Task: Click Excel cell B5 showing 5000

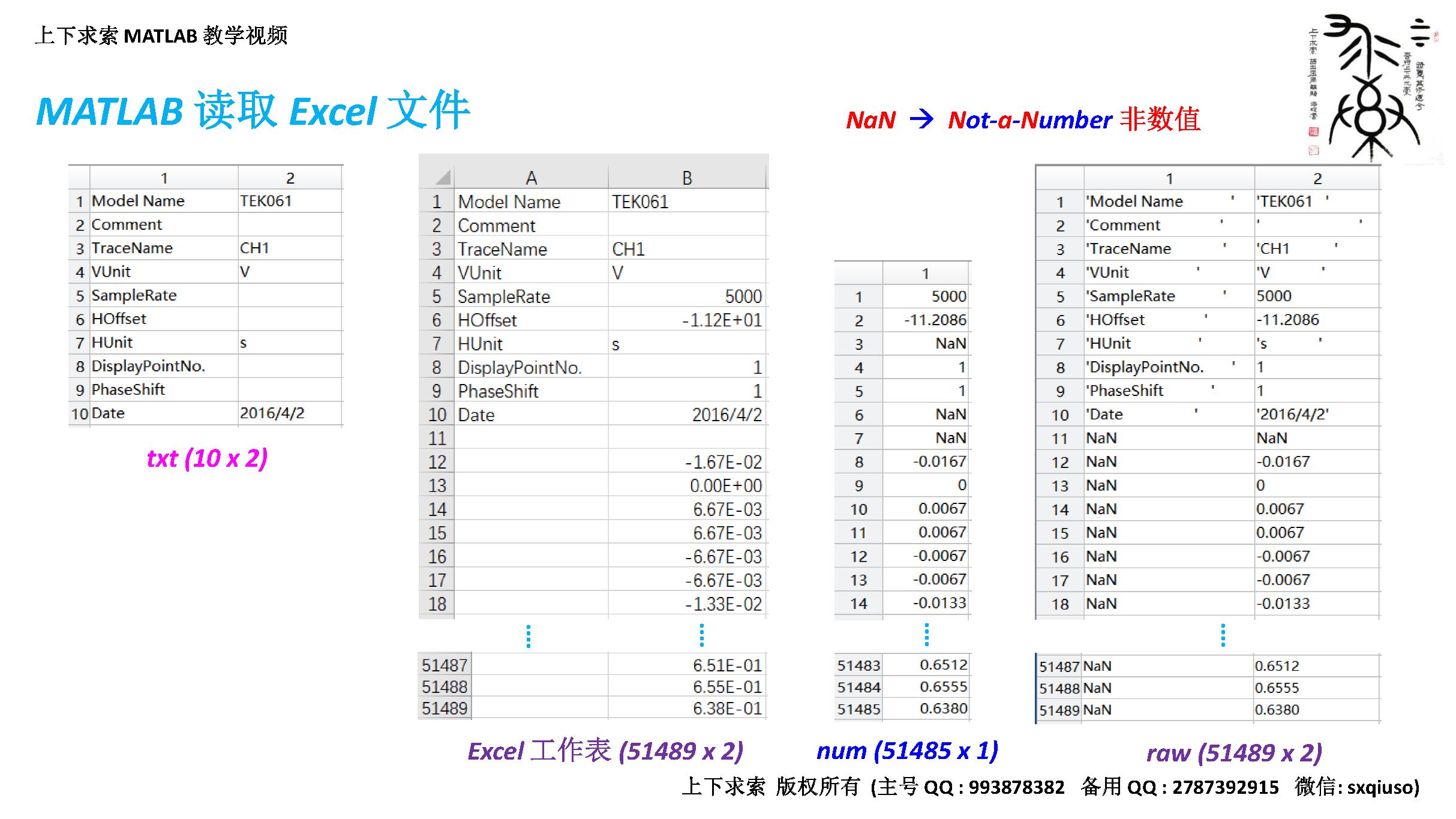Action: tap(743, 296)
